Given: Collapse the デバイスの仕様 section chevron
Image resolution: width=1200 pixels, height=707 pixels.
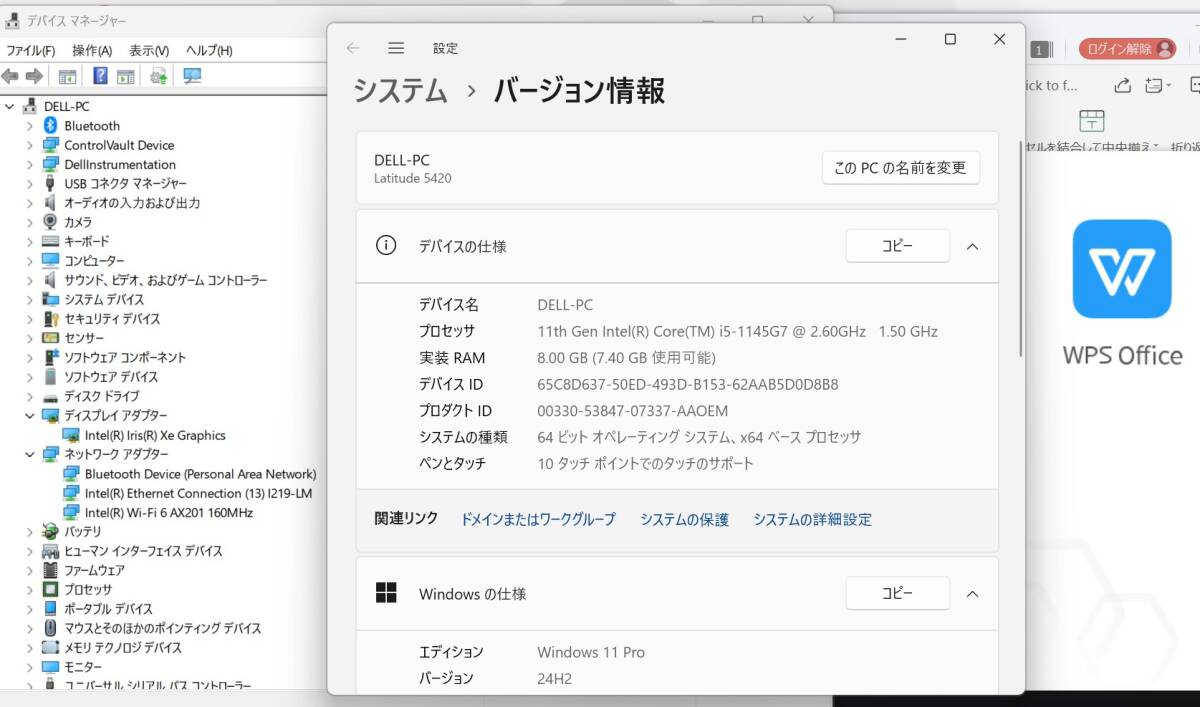Looking at the screenshot, I should click(972, 246).
